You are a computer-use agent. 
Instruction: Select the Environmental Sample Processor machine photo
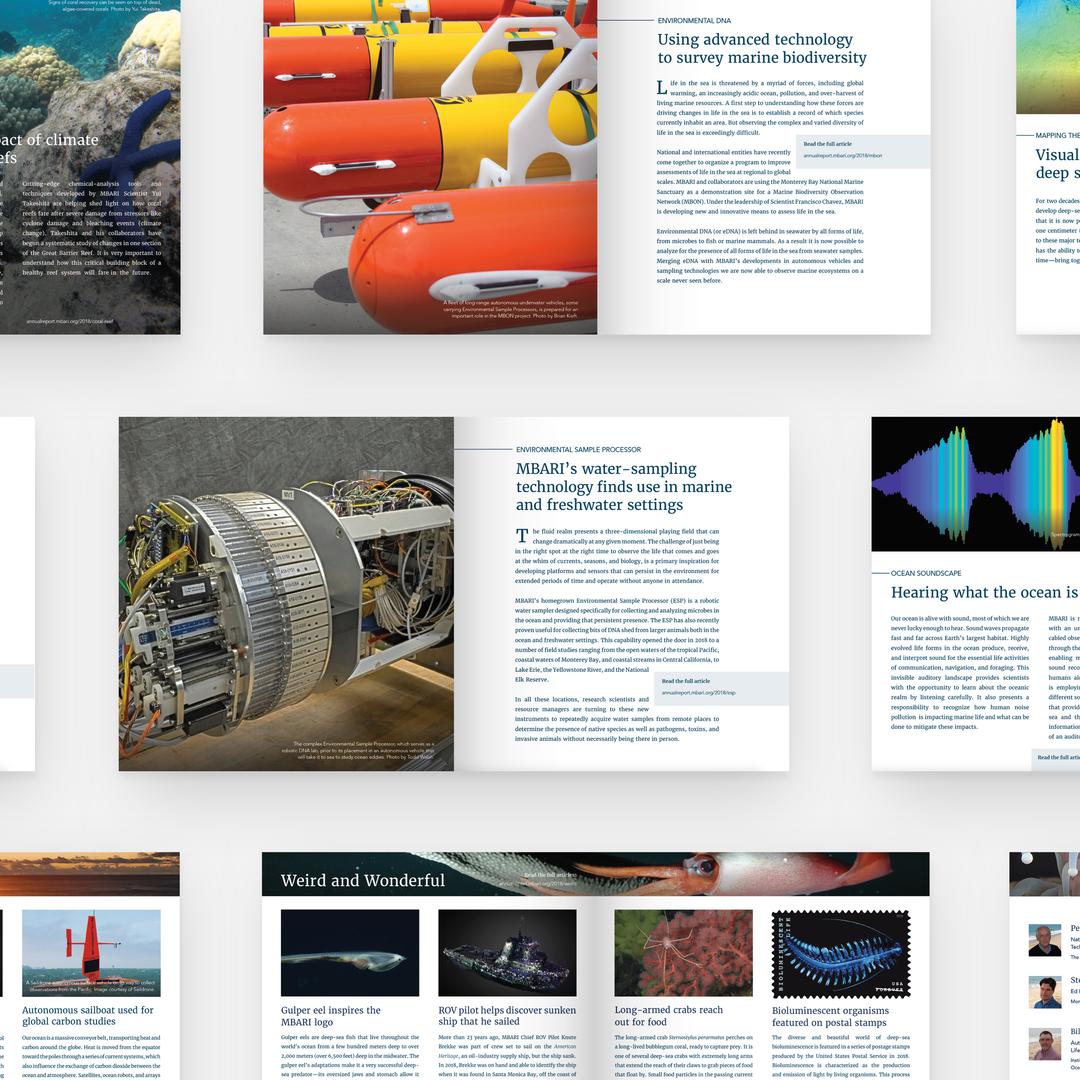coord(287,594)
